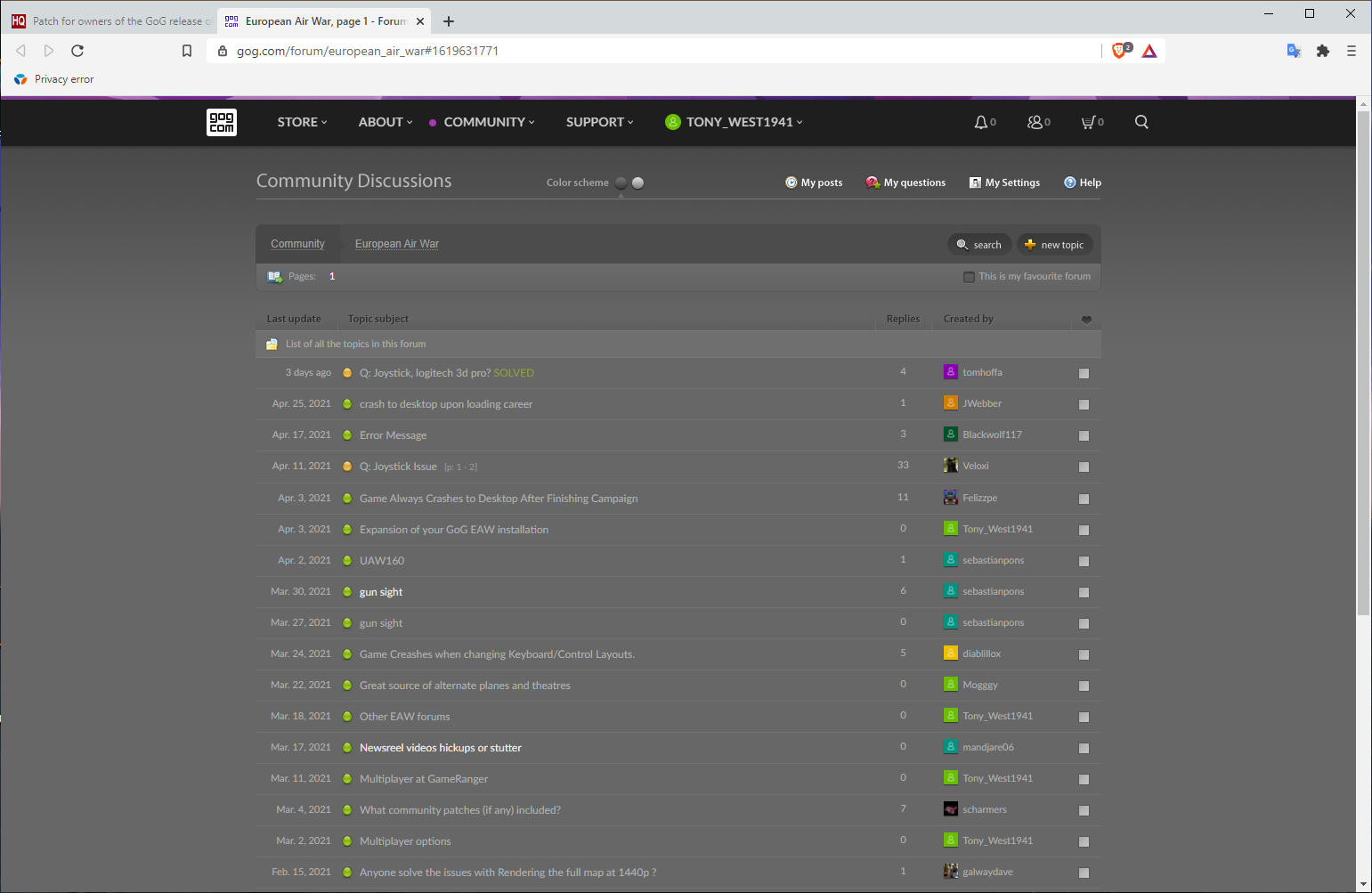Tick checkbox for Great source of alternate planes
Viewport: 1372px width, 893px height.
pyautogui.click(x=1084, y=686)
